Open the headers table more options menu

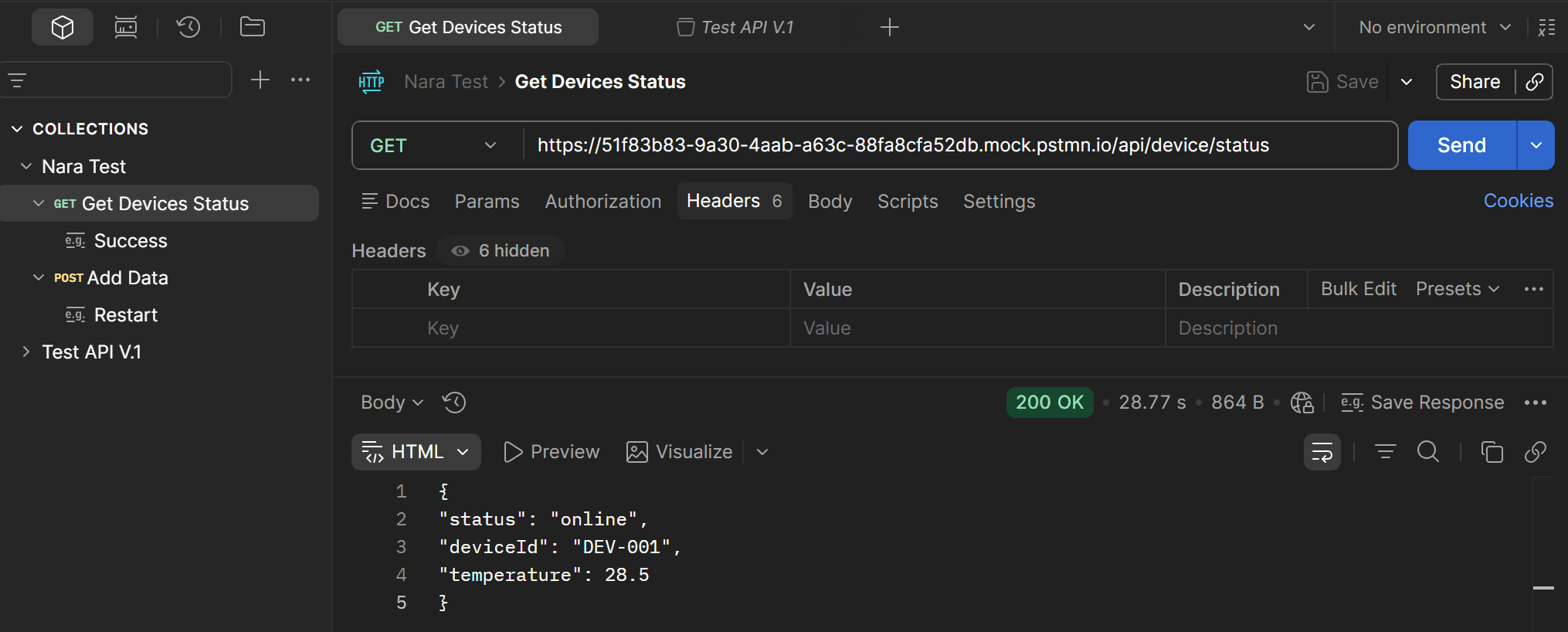tap(1534, 289)
